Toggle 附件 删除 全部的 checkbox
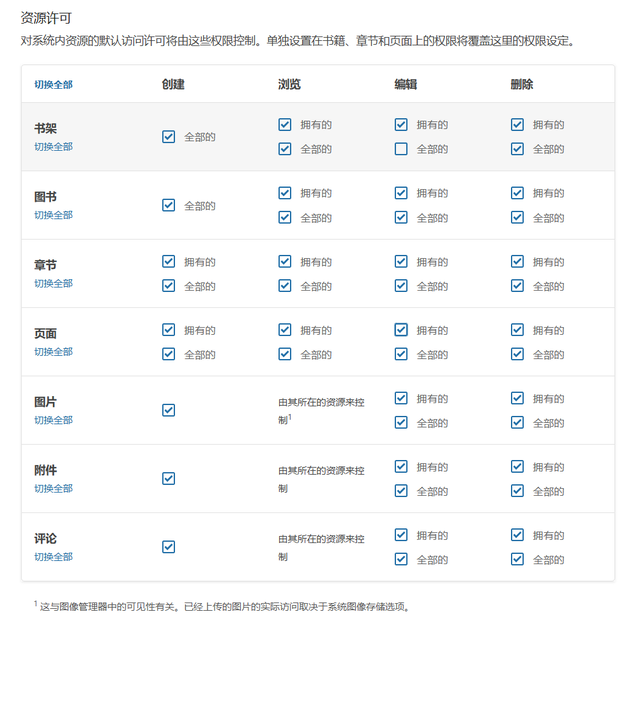Viewport: 640px width, 713px height. click(517, 491)
